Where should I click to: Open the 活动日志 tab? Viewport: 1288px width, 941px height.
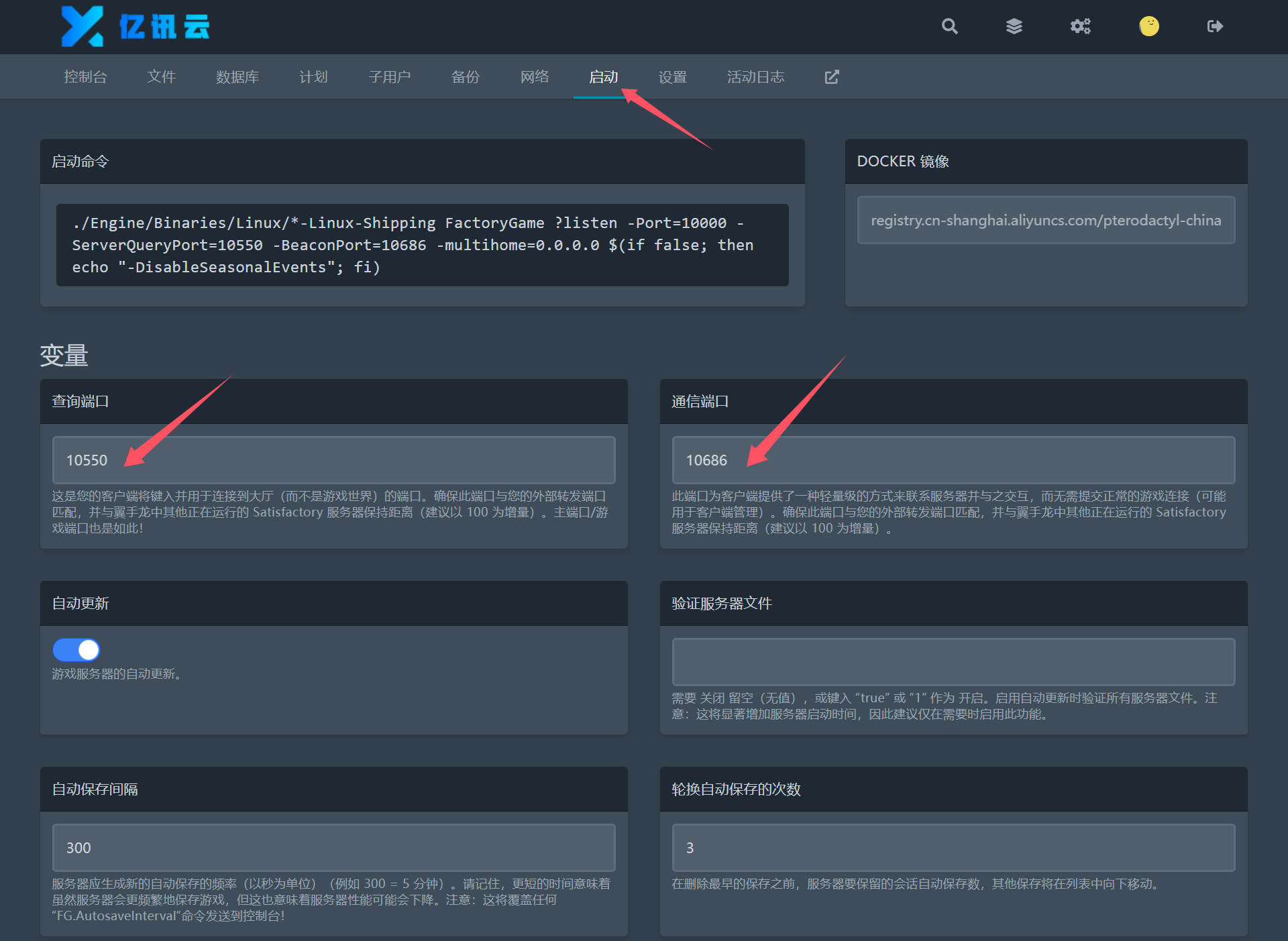coord(756,76)
